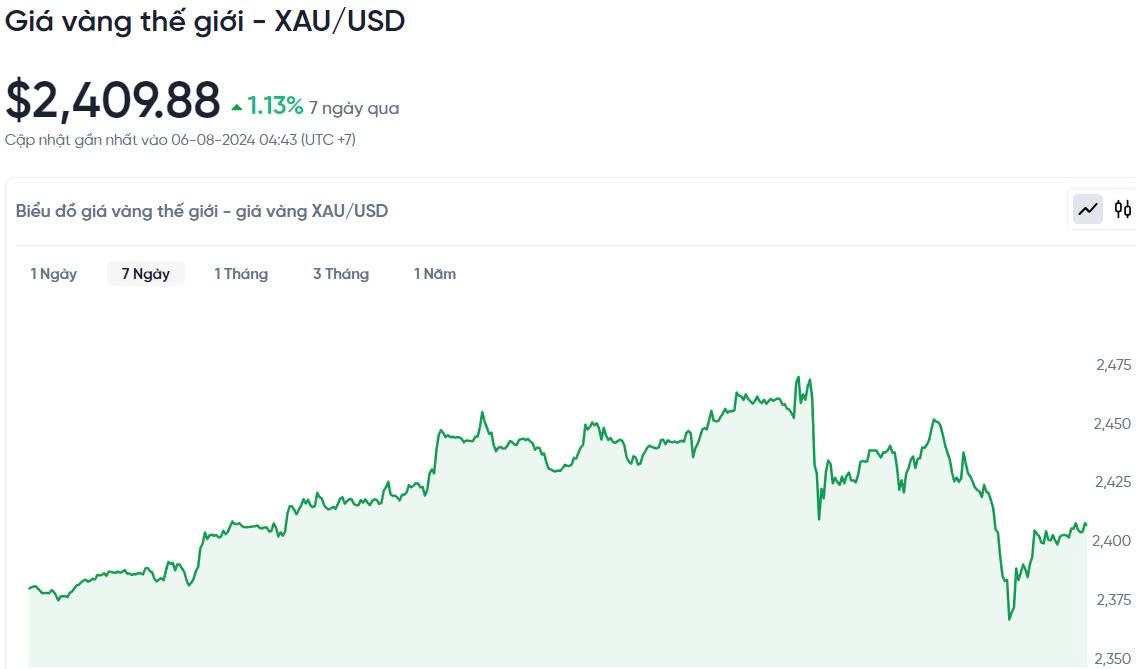Click the 'Giá vàng thế giới - XAU/USD' heading
This screenshot has height=669, width=1136.
tap(205, 21)
